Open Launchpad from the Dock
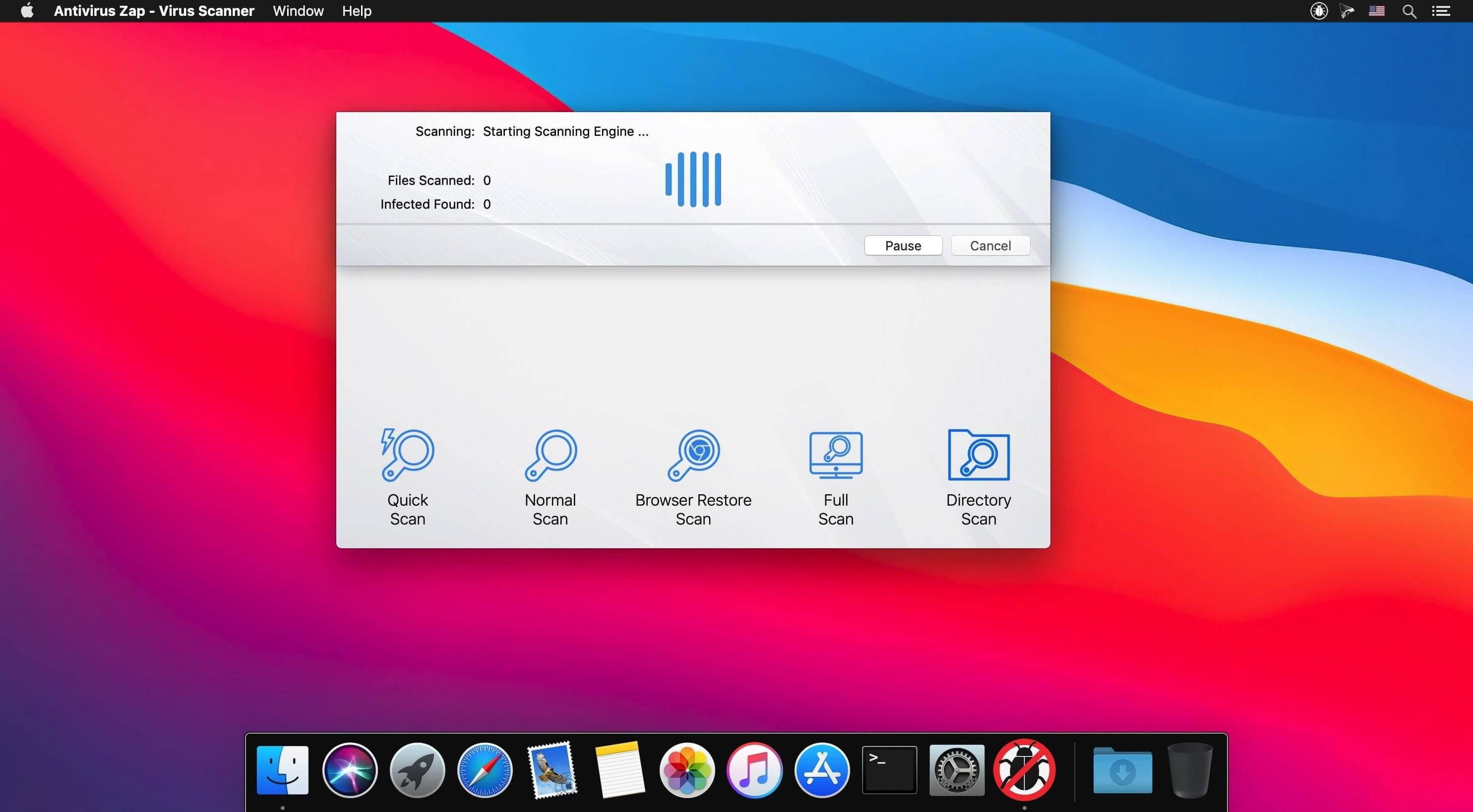 (418, 770)
